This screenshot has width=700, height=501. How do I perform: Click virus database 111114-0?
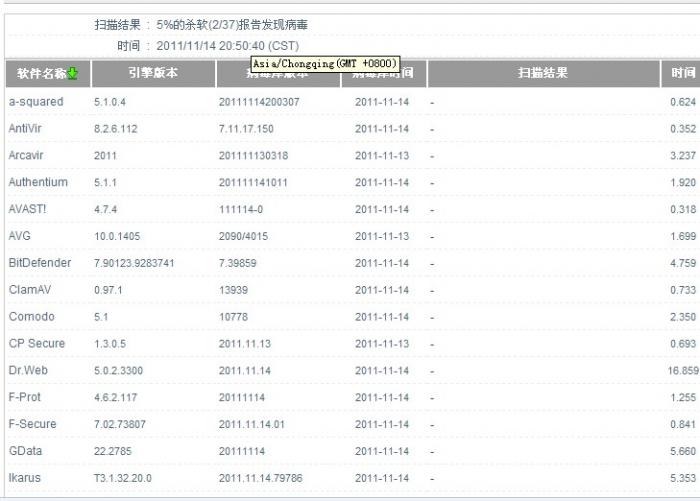tap(241, 209)
